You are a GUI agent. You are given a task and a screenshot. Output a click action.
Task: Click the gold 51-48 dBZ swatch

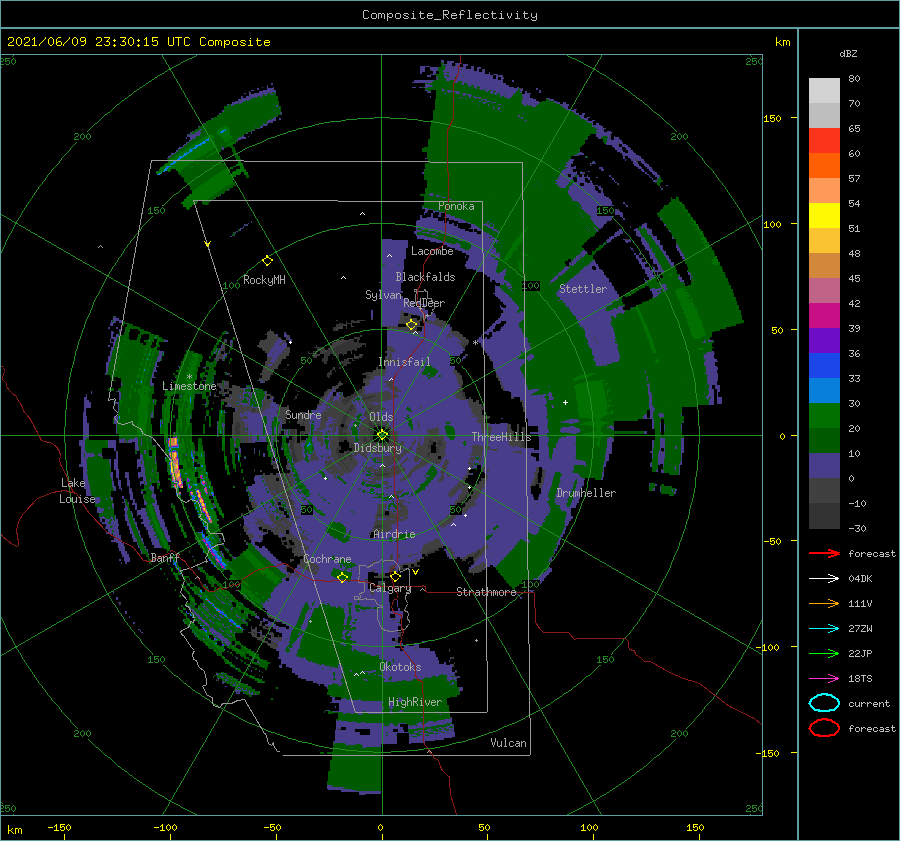tap(824, 241)
